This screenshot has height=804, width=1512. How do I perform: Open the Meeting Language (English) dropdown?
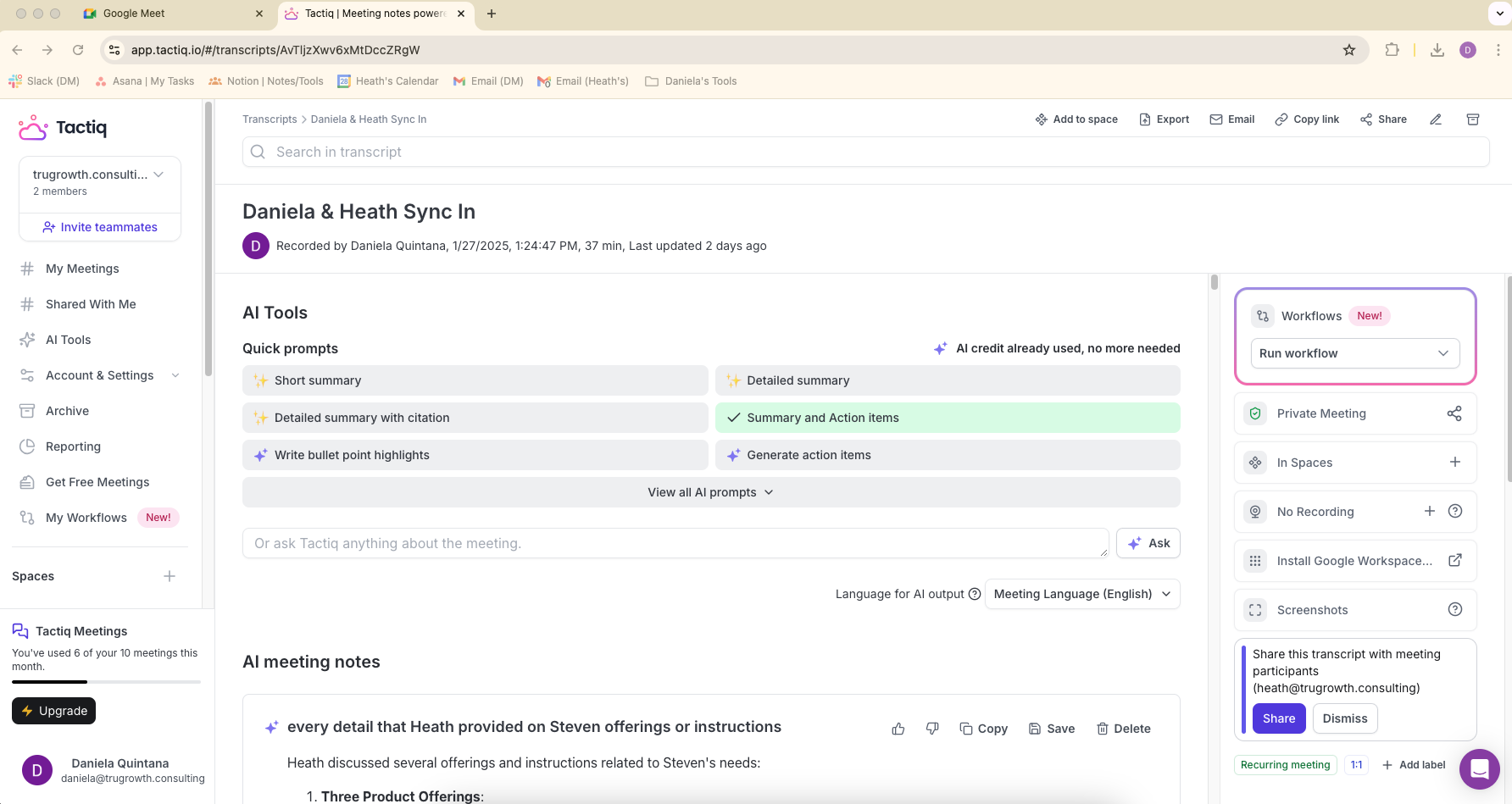[1082, 594]
